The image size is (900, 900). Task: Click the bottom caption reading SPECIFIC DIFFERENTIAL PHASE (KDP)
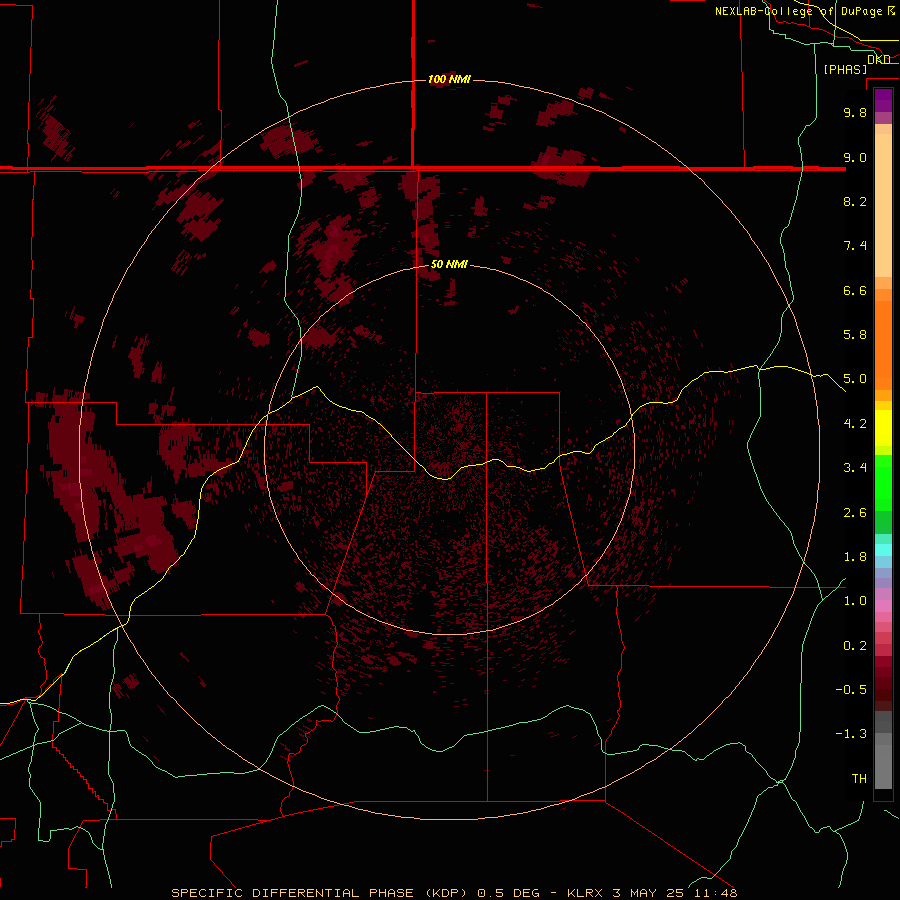[x=320, y=893]
